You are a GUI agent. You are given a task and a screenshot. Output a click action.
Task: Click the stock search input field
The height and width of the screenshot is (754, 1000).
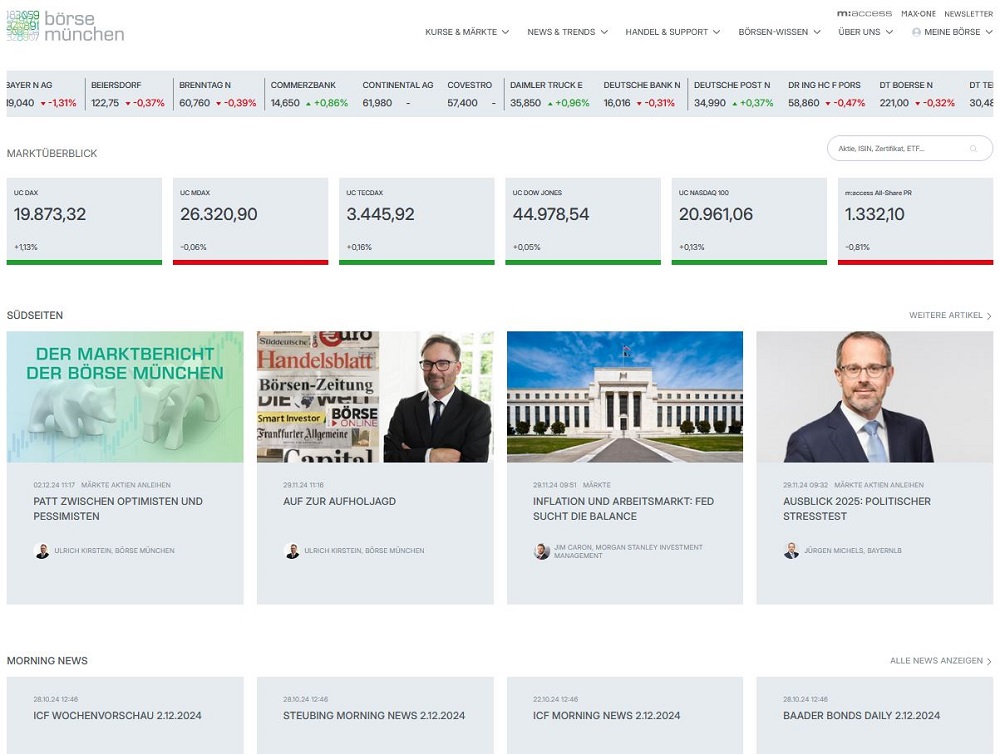pyautogui.click(x=909, y=149)
